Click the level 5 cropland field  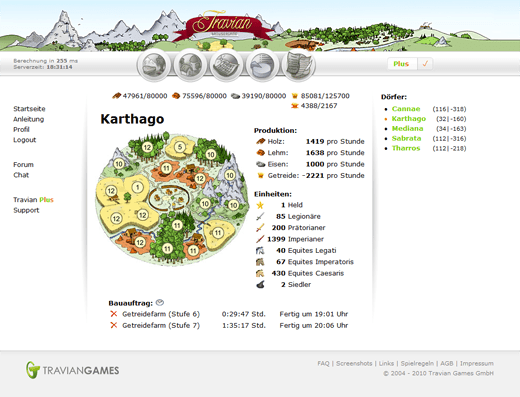tap(180, 147)
